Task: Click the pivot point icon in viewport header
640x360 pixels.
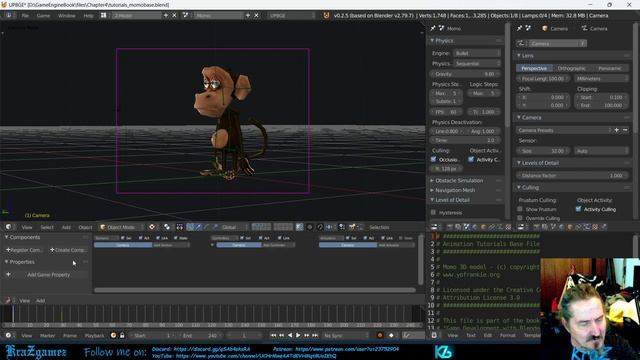Action: pyautogui.click(x=167, y=227)
